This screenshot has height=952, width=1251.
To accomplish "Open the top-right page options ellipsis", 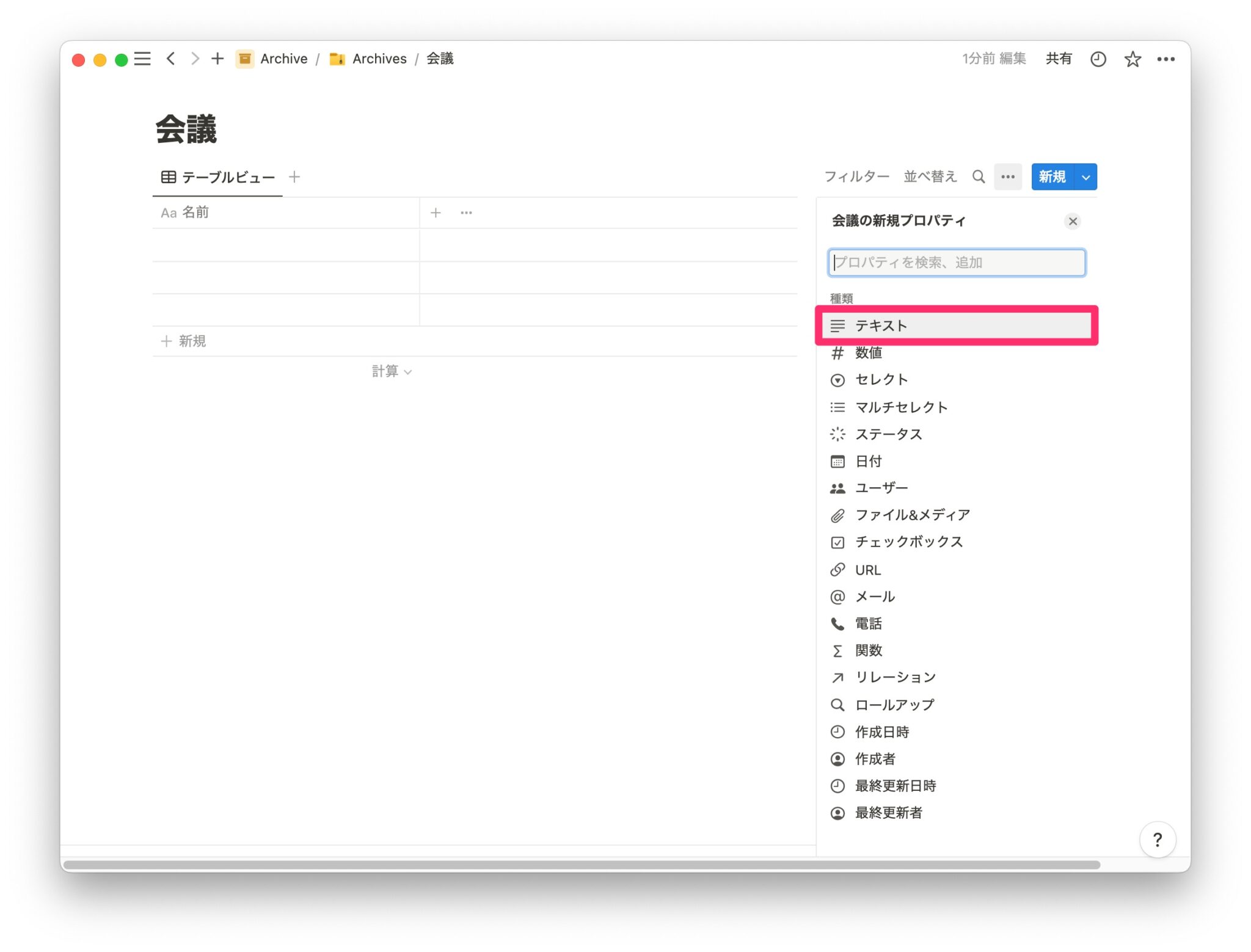I will tap(1165, 59).
